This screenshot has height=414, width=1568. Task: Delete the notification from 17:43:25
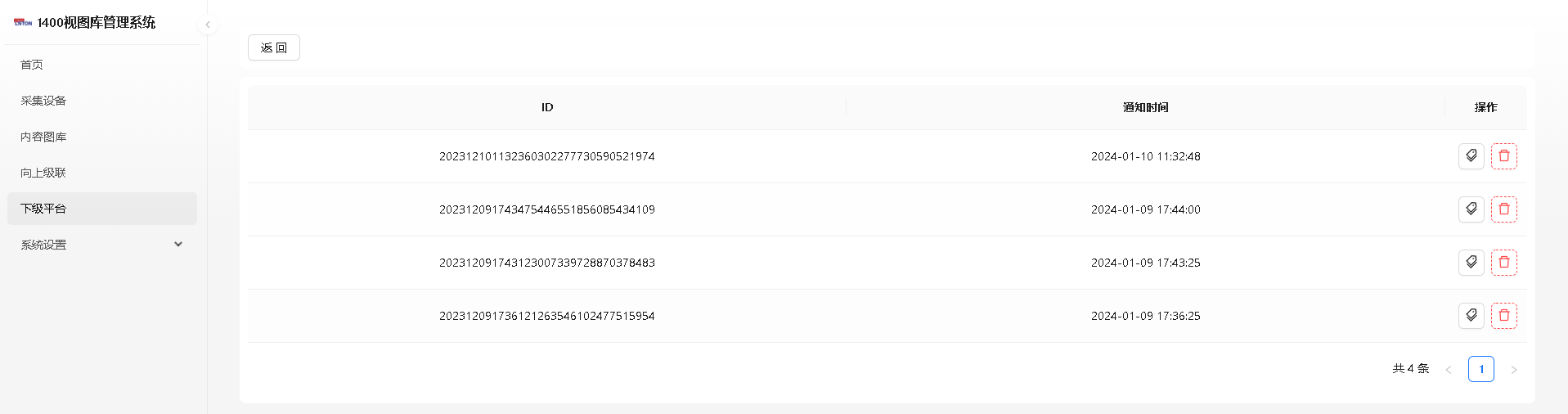(1503, 263)
